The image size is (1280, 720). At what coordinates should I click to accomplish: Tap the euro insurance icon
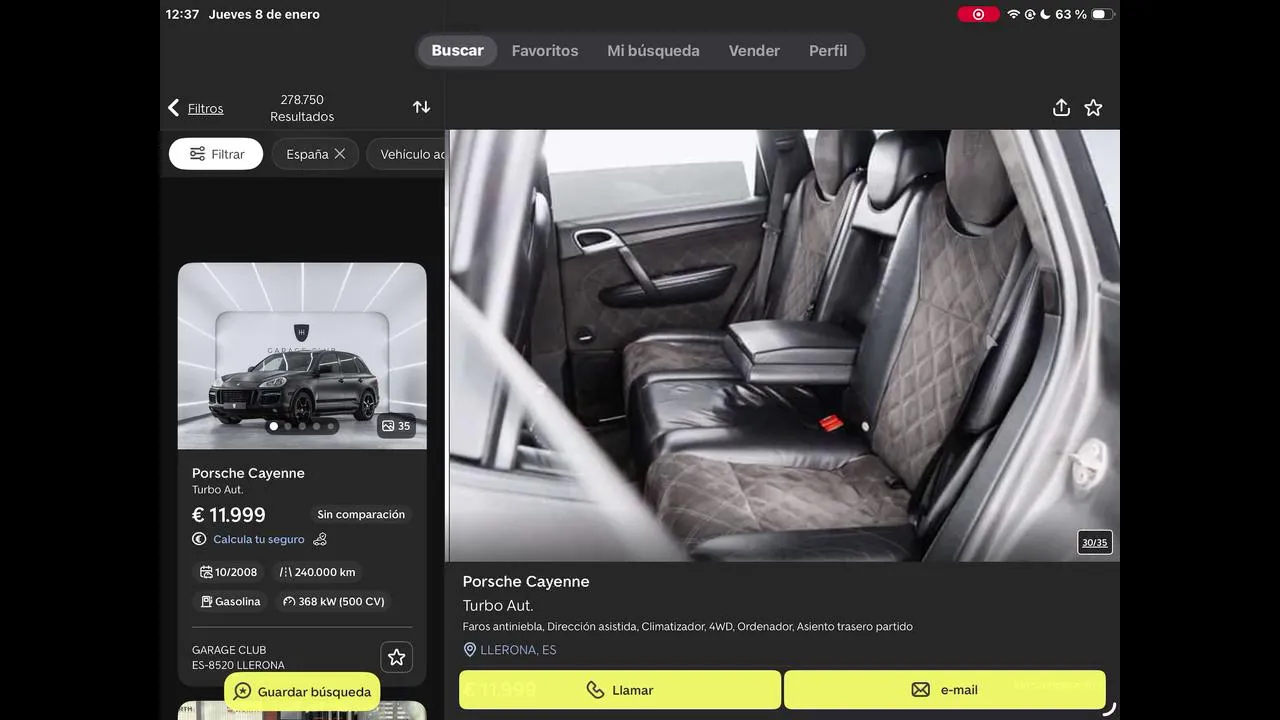[x=199, y=539]
